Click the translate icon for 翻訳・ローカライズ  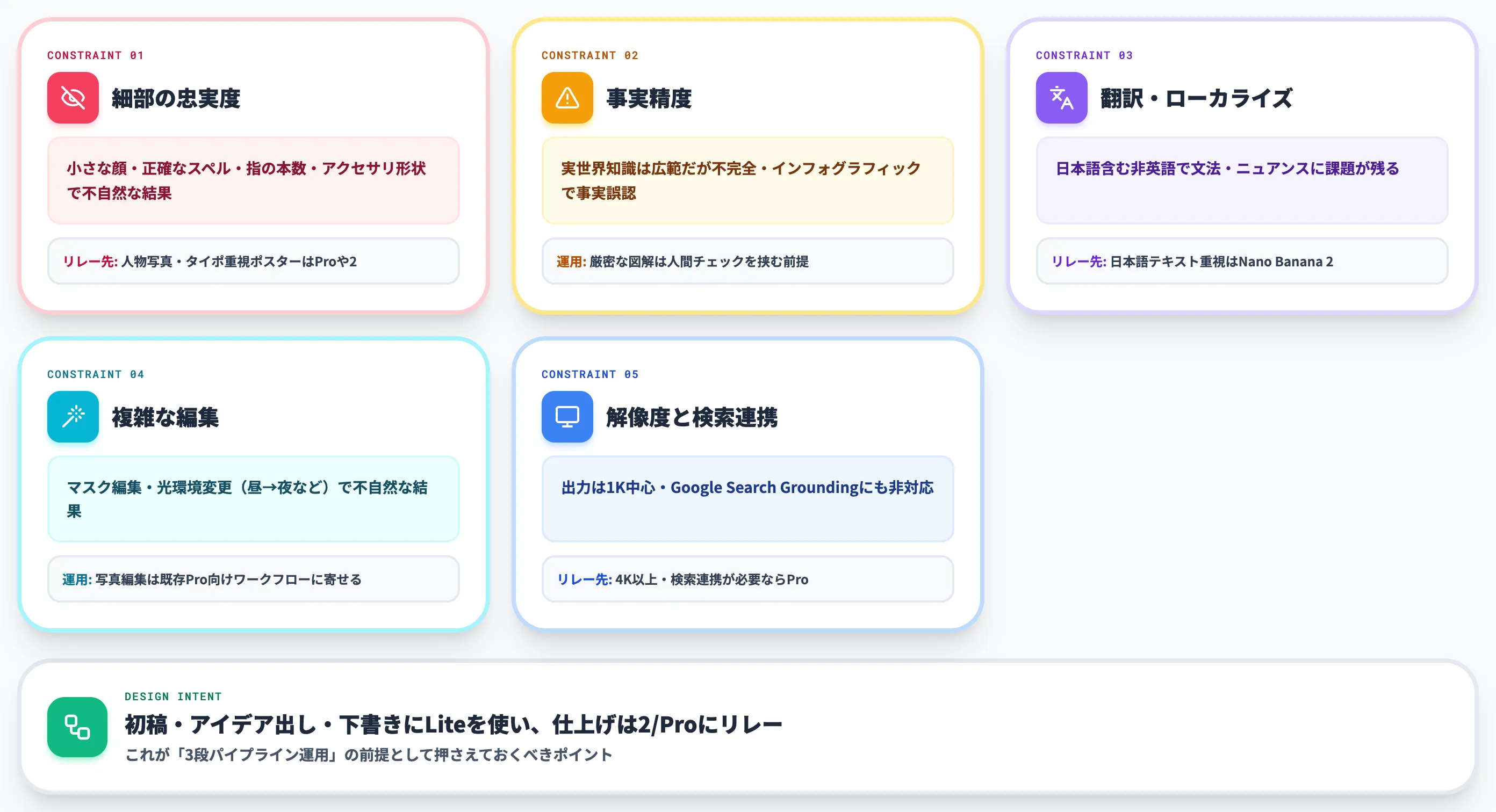pyautogui.click(x=1061, y=98)
